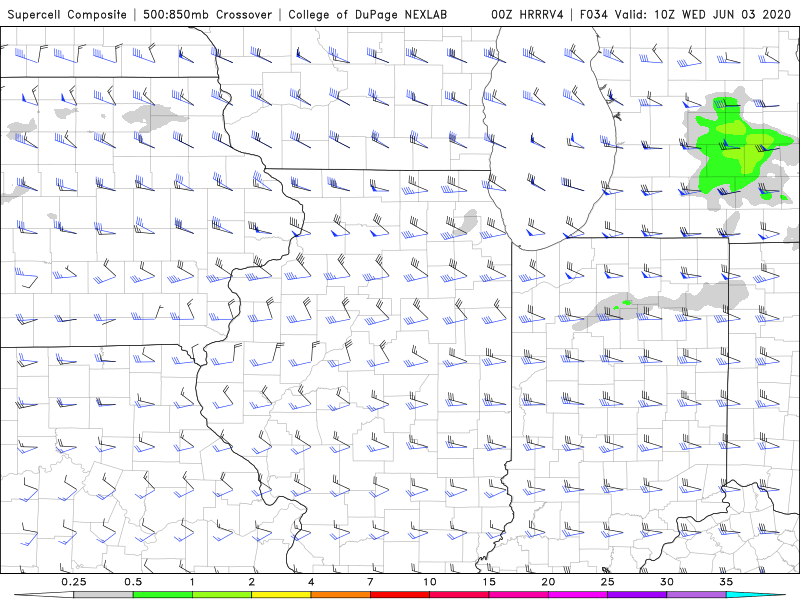Click the 0.5 legend value

(x=133, y=582)
